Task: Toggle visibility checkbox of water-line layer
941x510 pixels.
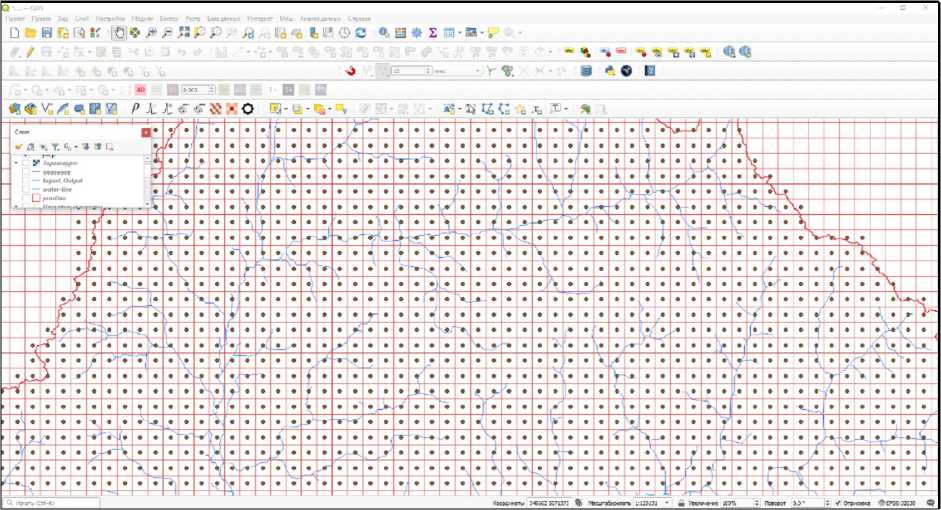Action: tap(25, 190)
